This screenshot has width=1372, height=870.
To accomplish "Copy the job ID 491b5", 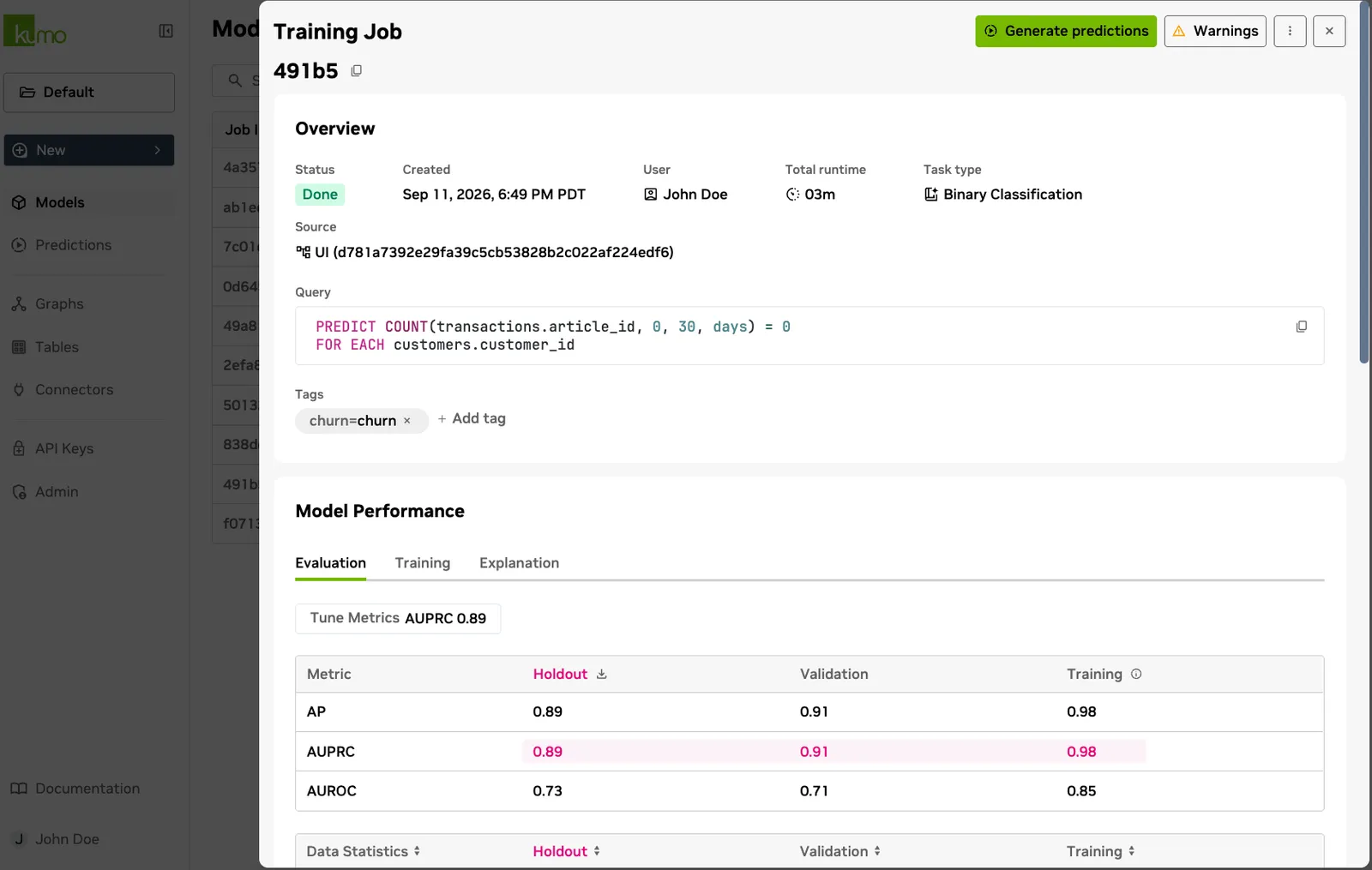I will pos(357,70).
